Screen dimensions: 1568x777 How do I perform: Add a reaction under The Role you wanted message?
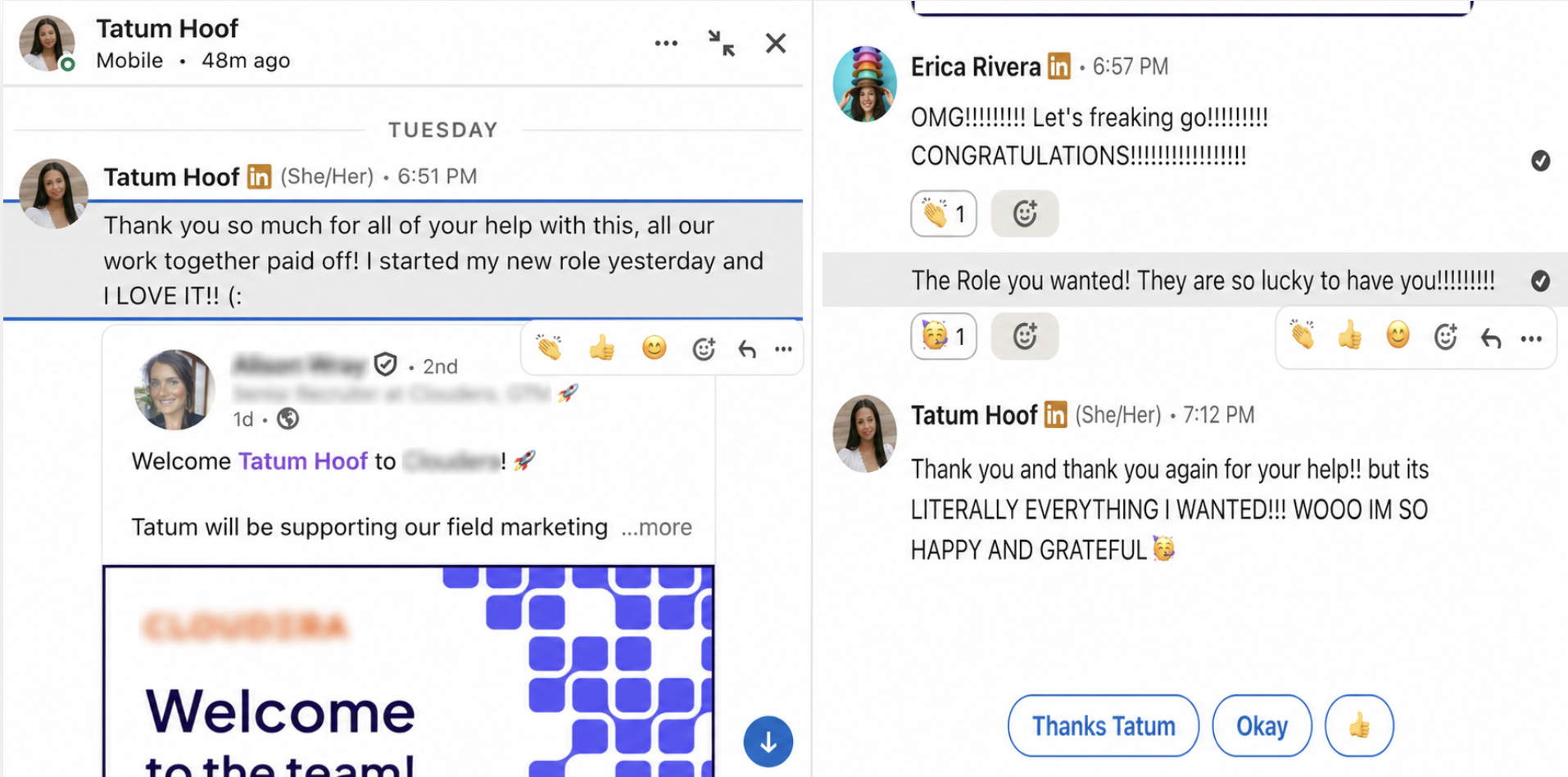[1025, 336]
